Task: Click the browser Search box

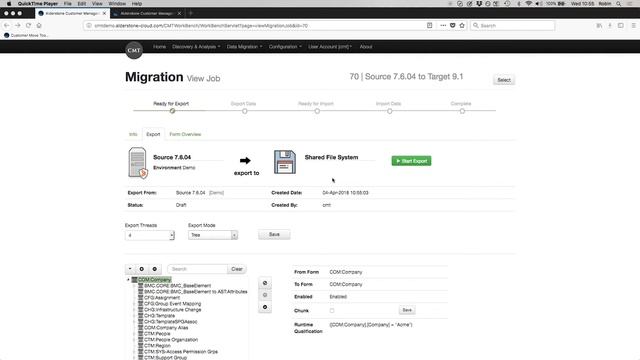Action: click(513, 25)
